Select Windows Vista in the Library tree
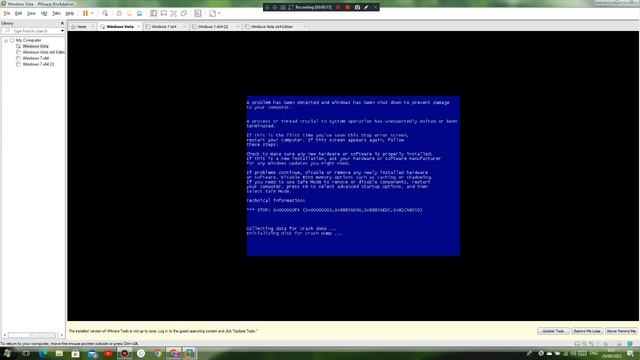Viewport: 640px width, 360px height. pyautogui.click(x=35, y=47)
